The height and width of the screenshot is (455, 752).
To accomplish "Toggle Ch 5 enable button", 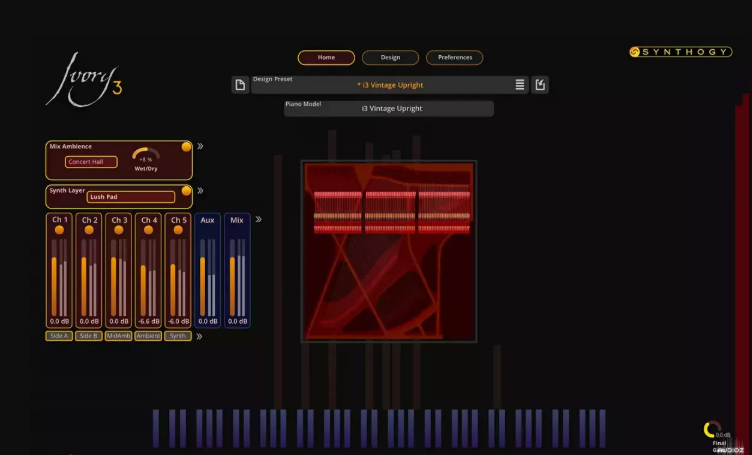I will point(178,230).
